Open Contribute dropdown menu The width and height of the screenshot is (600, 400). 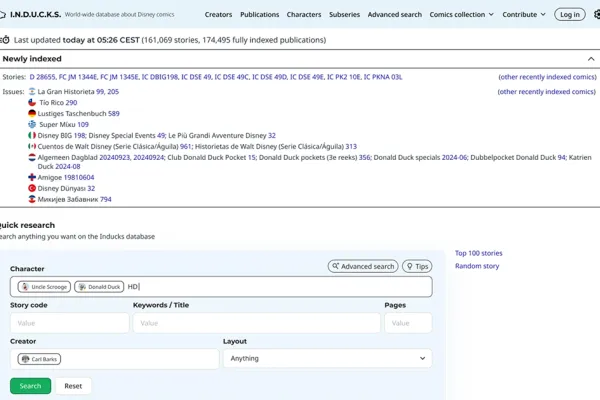[524, 15]
